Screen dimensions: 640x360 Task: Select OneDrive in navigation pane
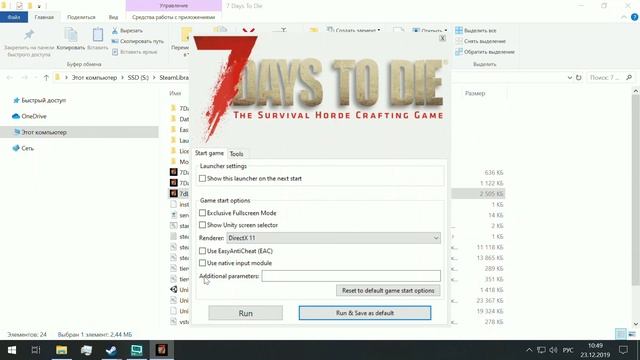(x=34, y=116)
